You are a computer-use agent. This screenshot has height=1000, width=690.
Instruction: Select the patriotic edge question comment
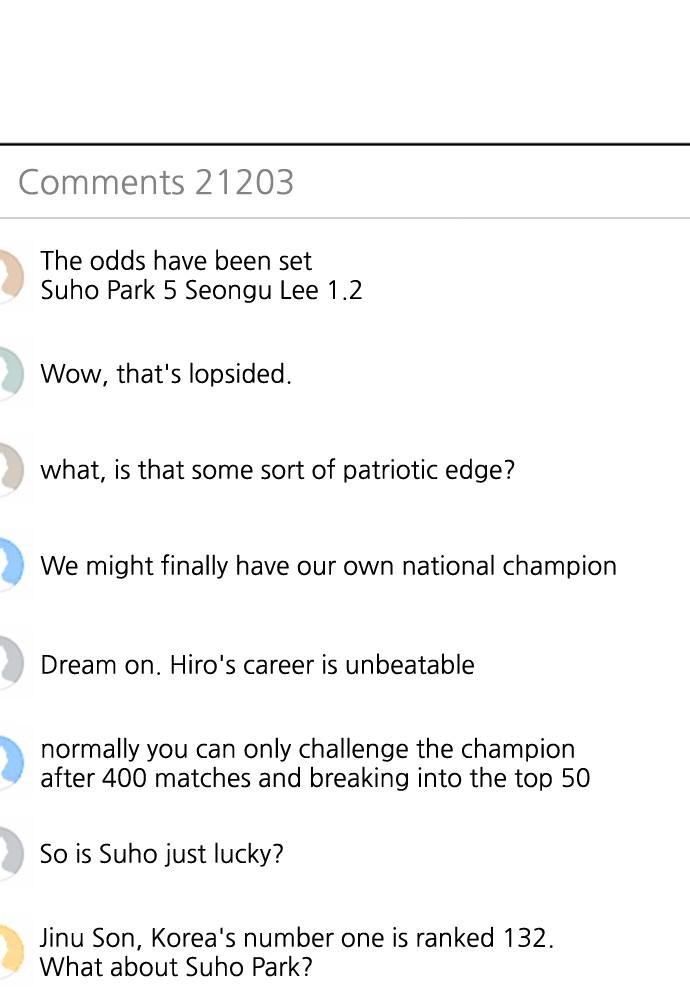tap(277, 470)
